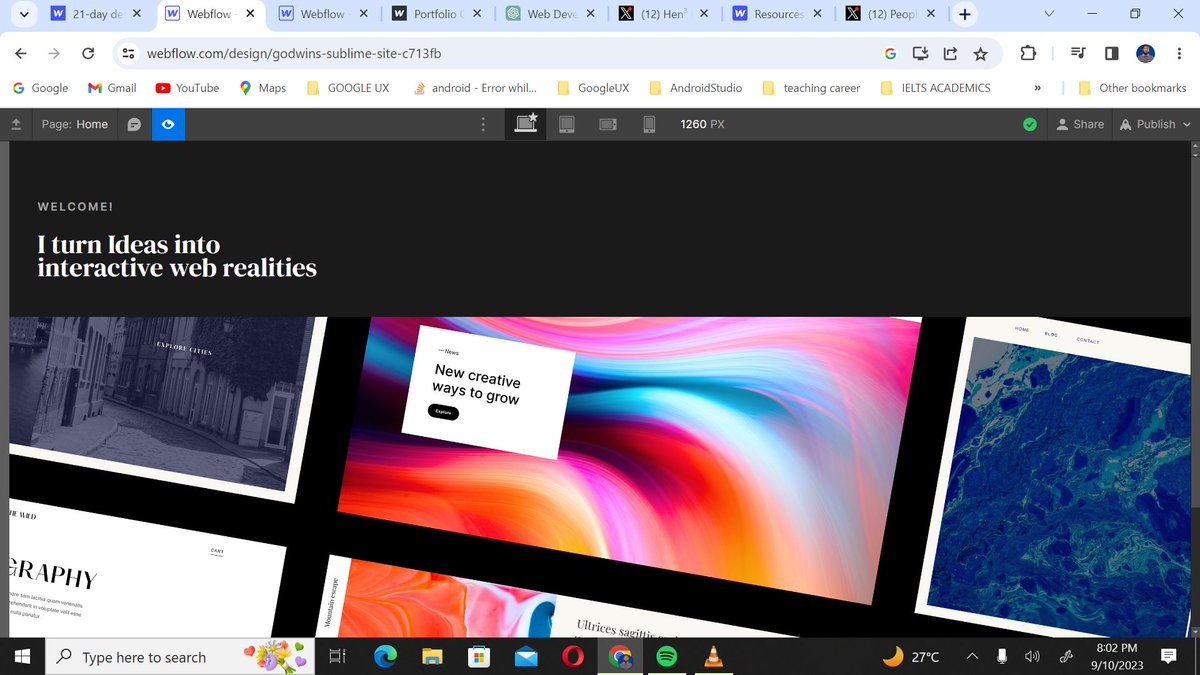Click the exit preview arrow icon
1200x675 pixels.
16,124
